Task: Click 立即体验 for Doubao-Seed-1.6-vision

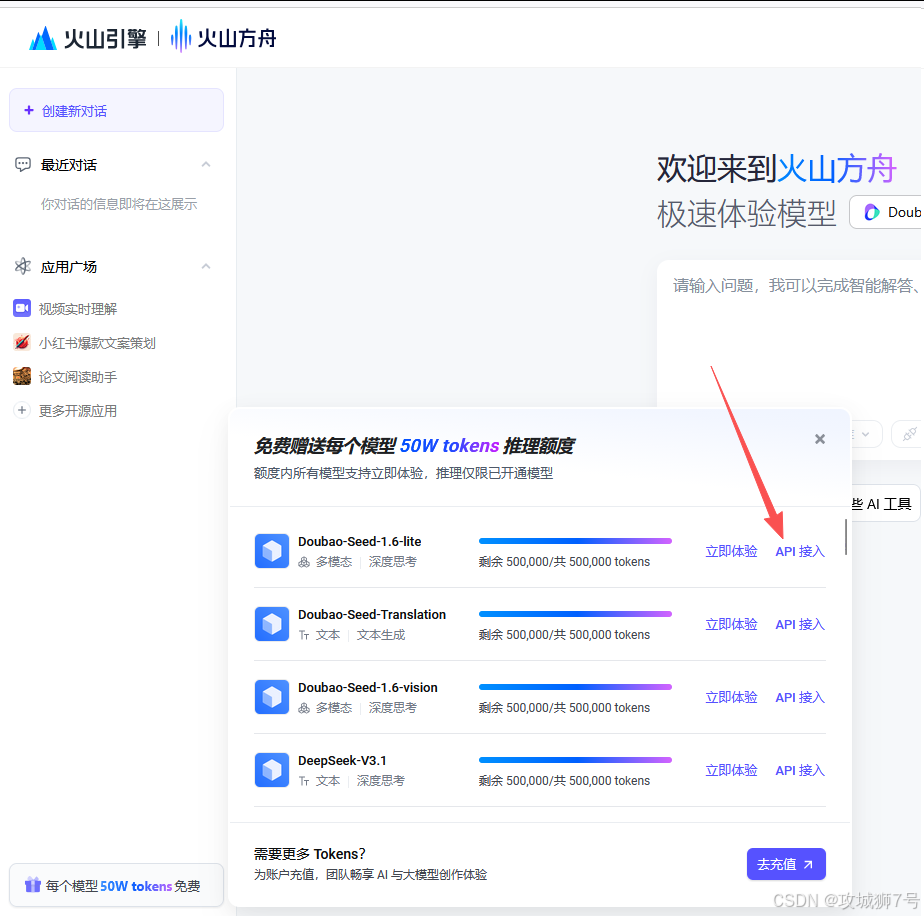Action: pyautogui.click(x=731, y=697)
